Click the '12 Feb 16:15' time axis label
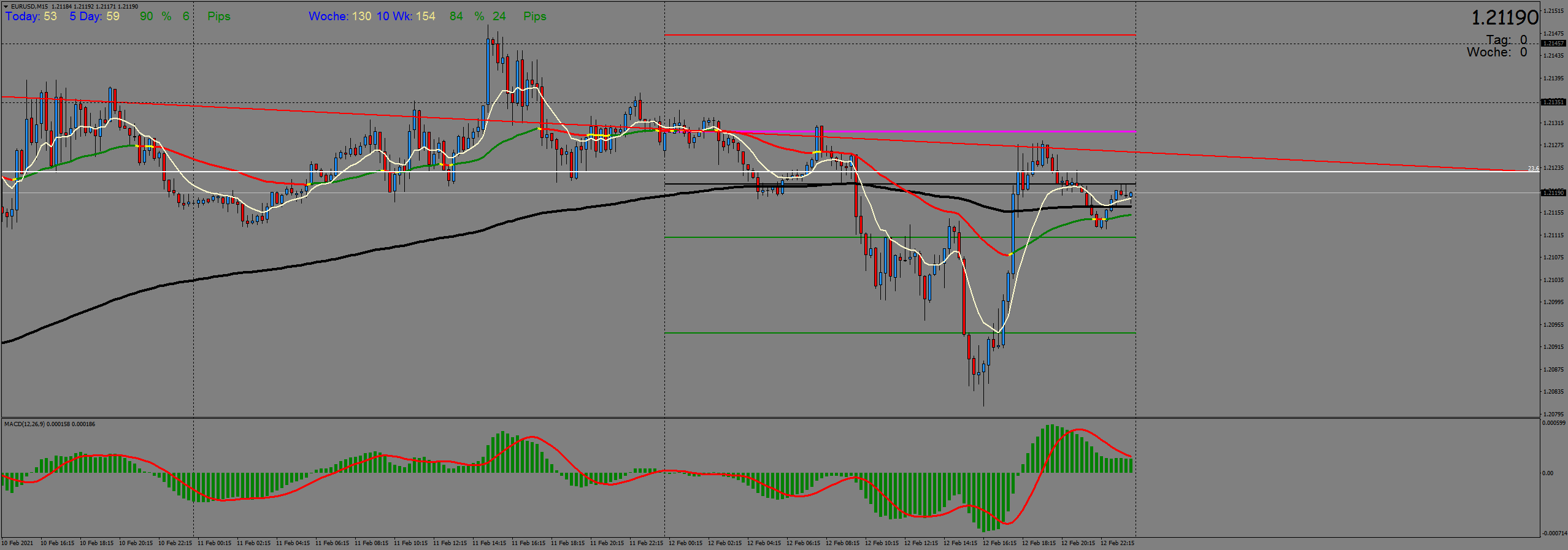The height and width of the screenshot is (550, 1568). click(x=999, y=543)
